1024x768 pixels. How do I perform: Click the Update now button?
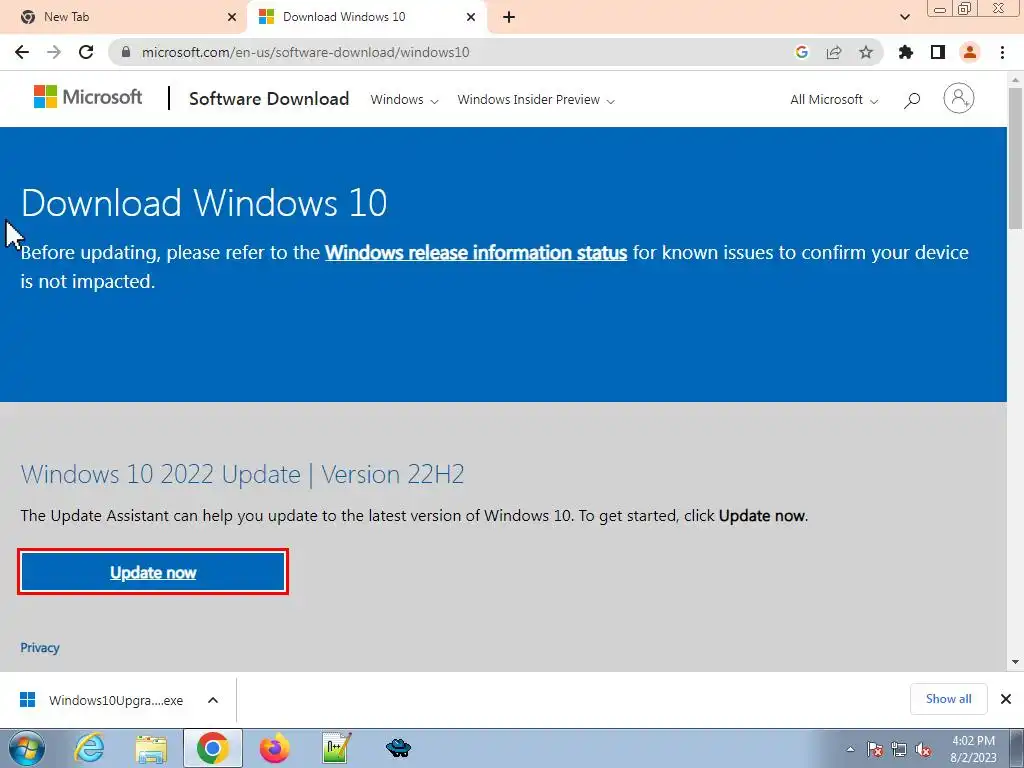pyautogui.click(x=153, y=572)
